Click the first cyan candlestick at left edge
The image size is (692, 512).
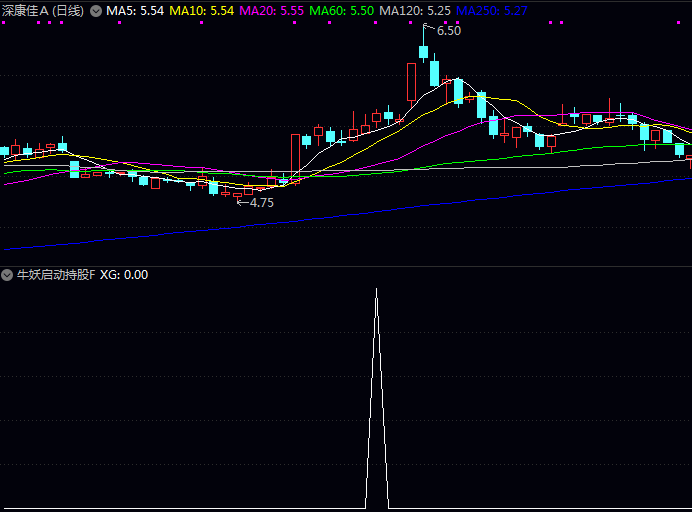point(4,152)
